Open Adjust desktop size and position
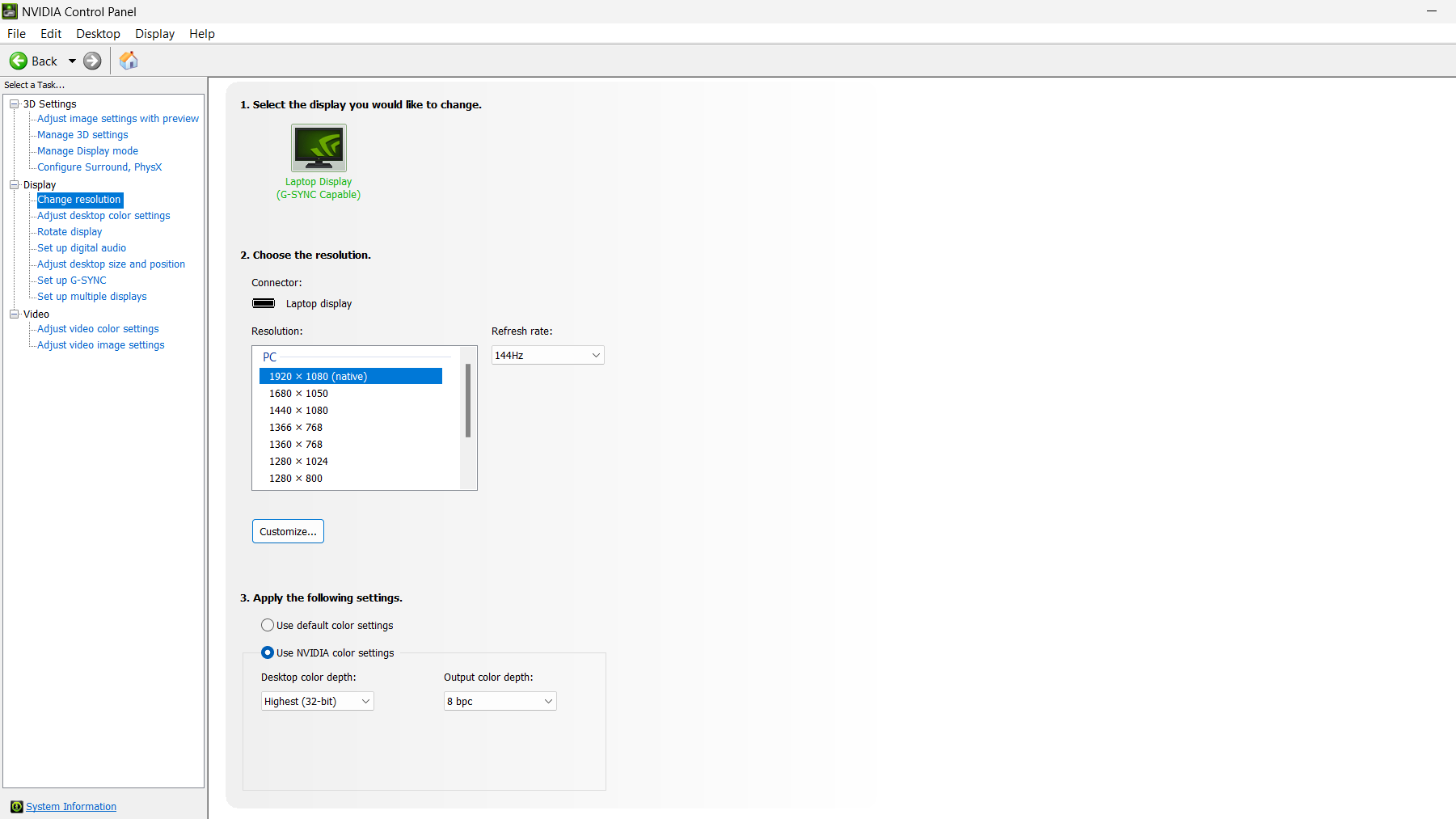 111,264
